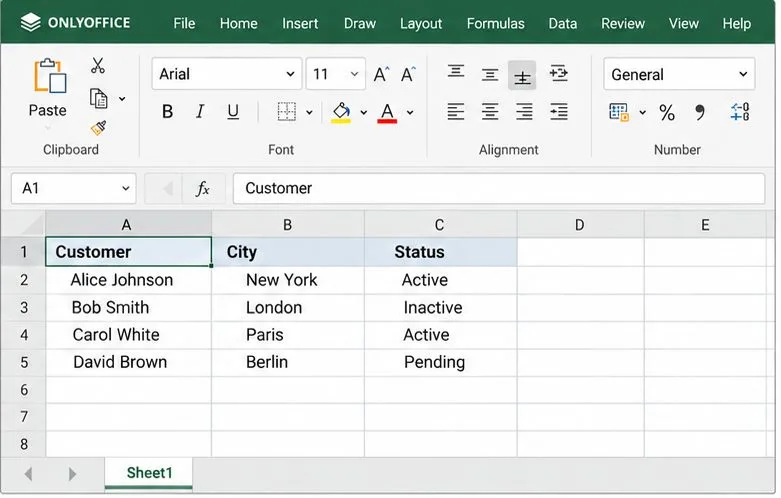This screenshot has height=498, width=781.
Task: Toggle the bottom align button
Action: [522, 75]
